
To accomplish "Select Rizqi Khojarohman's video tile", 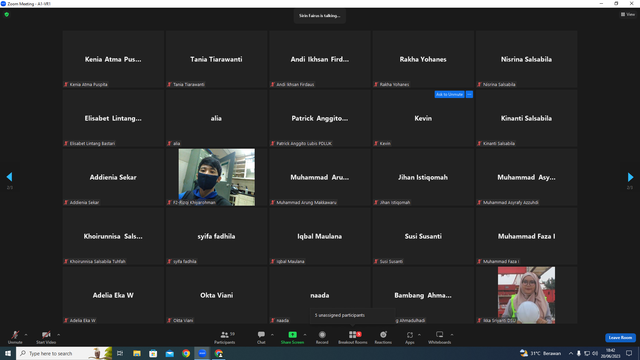I will click(216, 177).
